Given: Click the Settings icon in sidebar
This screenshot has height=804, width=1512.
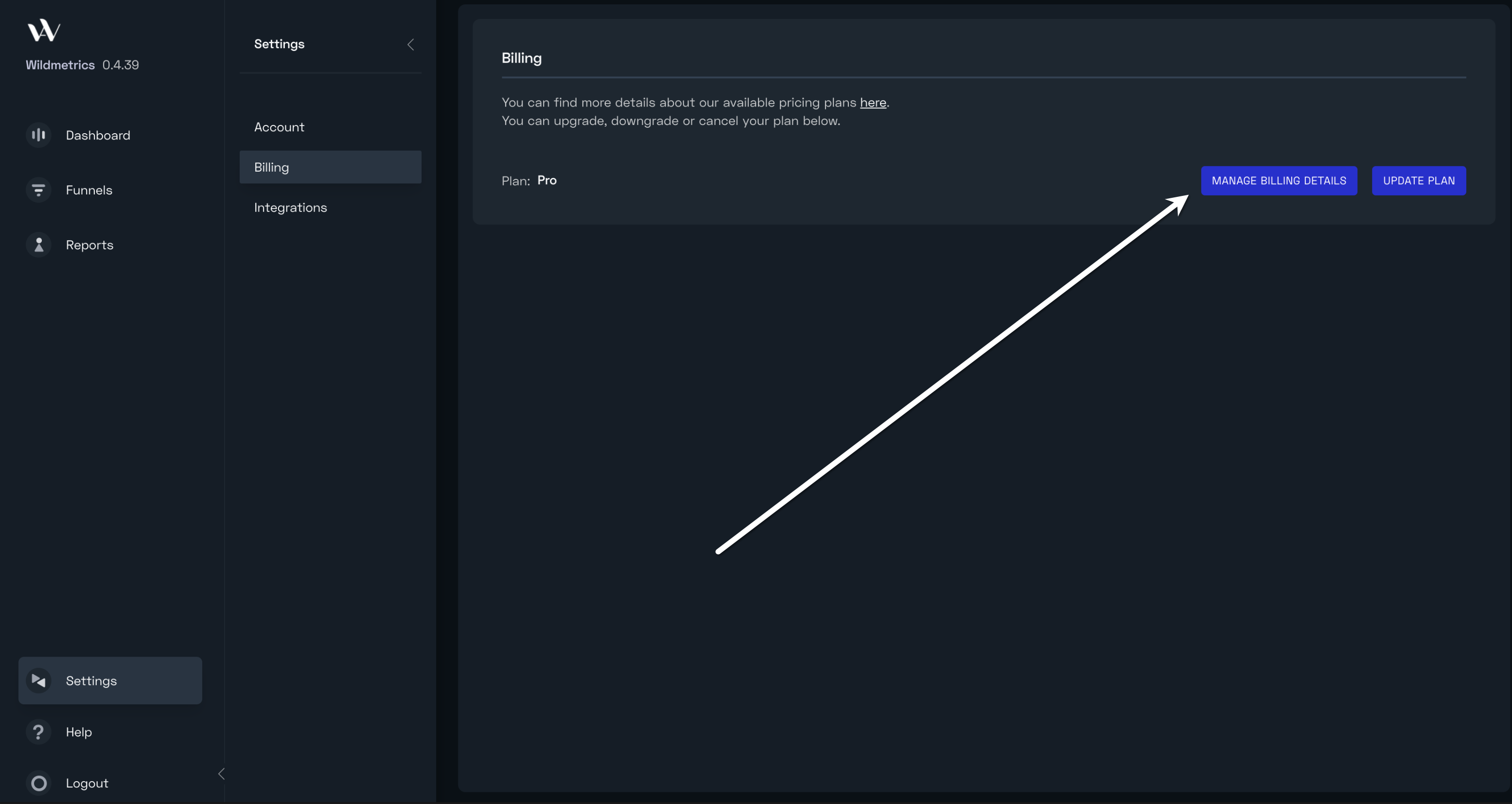Looking at the screenshot, I should coord(39,681).
